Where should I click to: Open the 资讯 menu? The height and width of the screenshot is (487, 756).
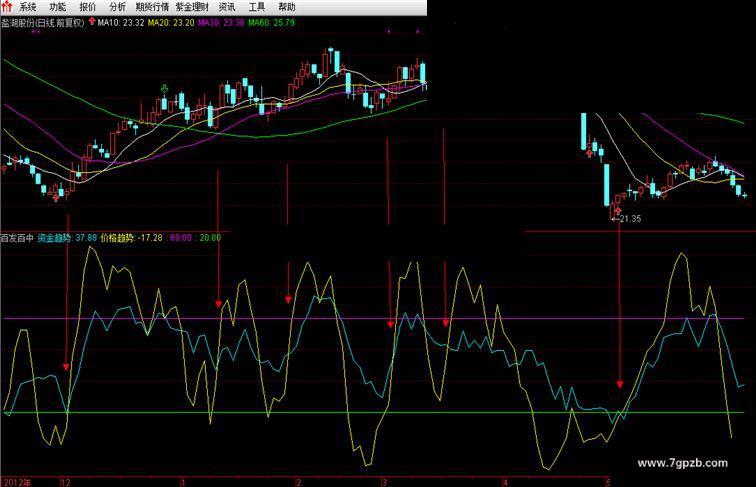click(x=227, y=7)
